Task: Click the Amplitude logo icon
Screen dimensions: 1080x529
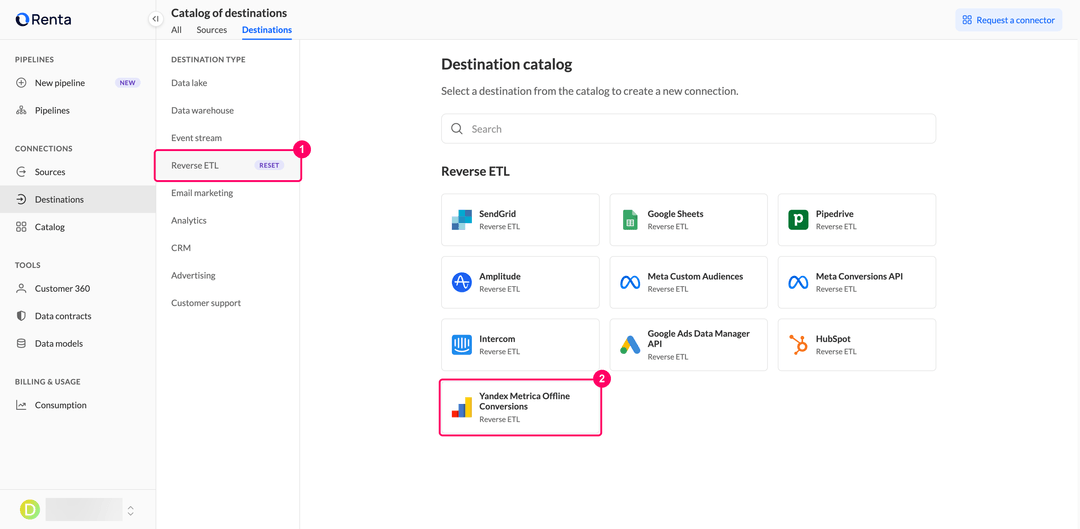Action: (461, 282)
